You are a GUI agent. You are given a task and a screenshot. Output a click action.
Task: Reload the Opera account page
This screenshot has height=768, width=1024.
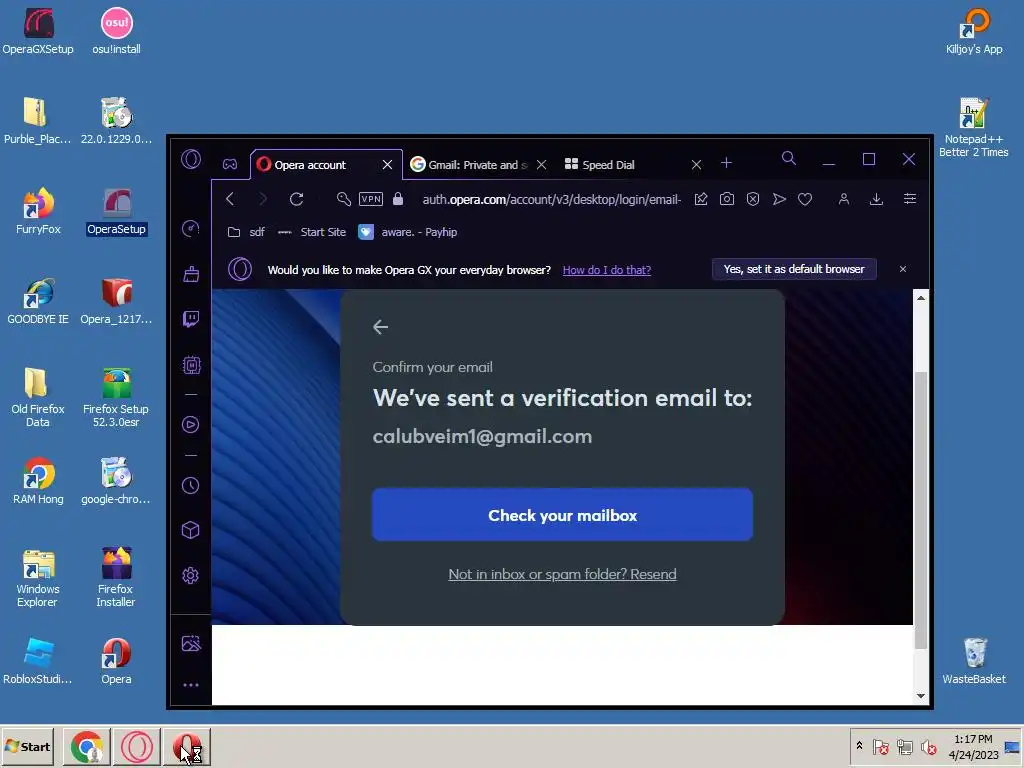click(296, 199)
